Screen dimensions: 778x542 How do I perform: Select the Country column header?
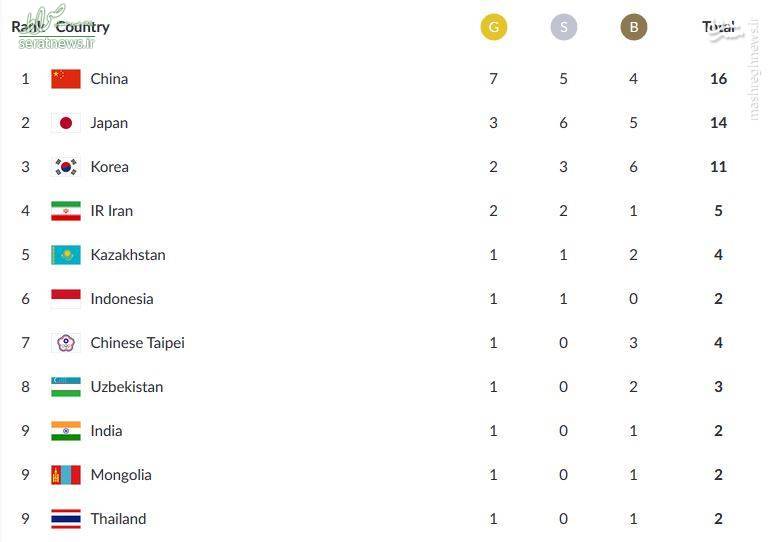pos(82,27)
